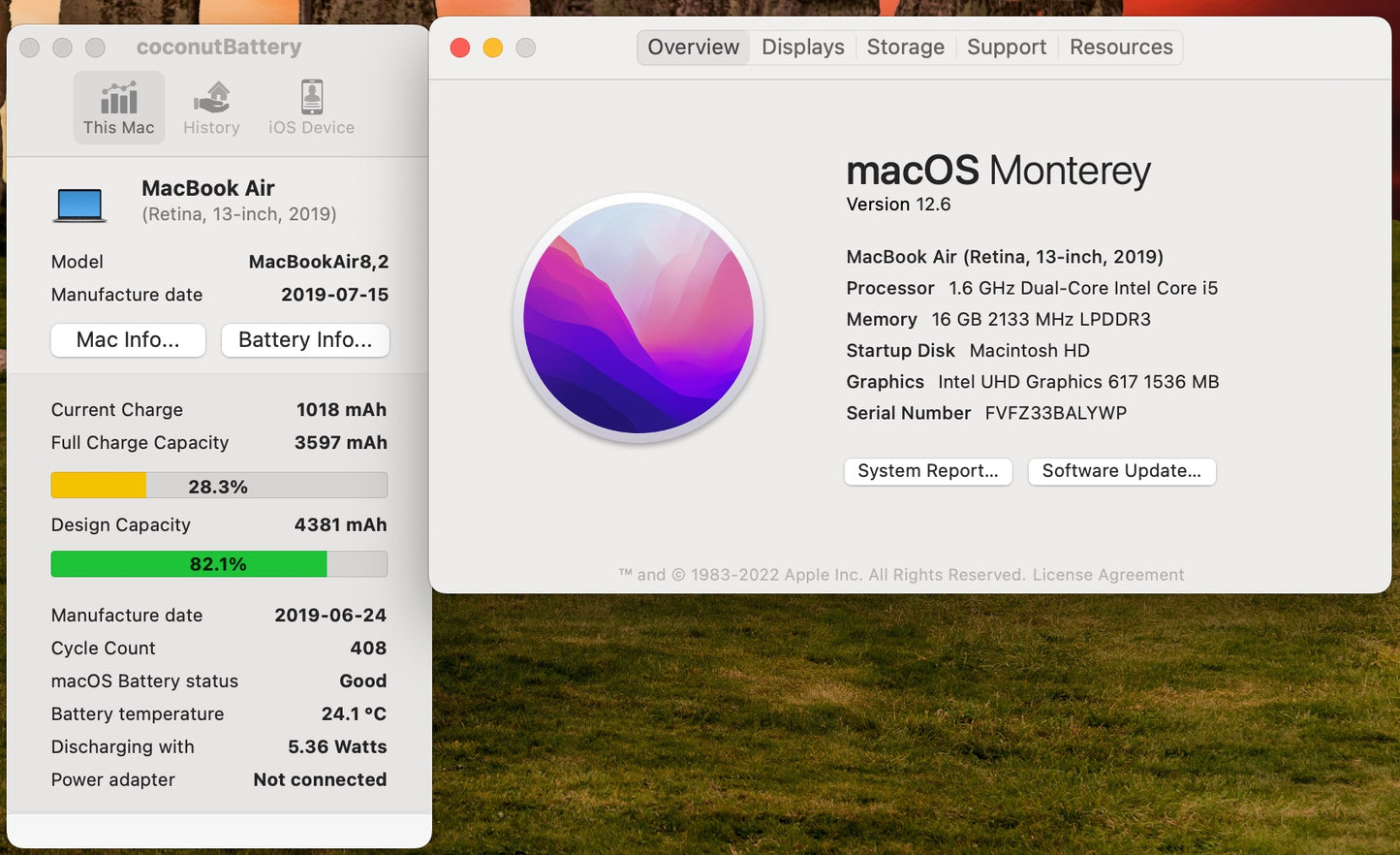Switch to the Displays tab
This screenshot has width=1400, height=855.
point(802,47)
